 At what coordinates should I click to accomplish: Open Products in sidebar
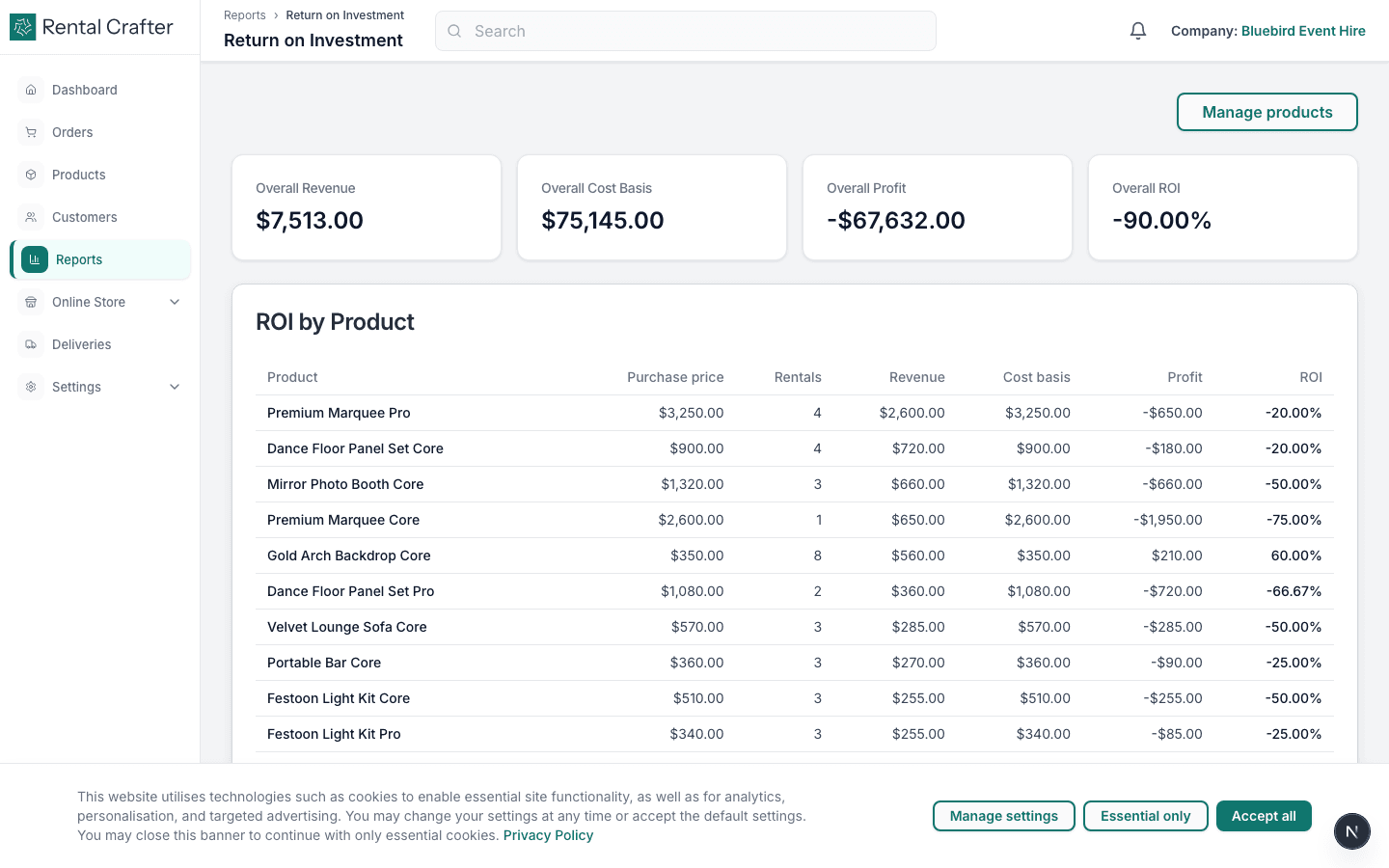[100, 175]
